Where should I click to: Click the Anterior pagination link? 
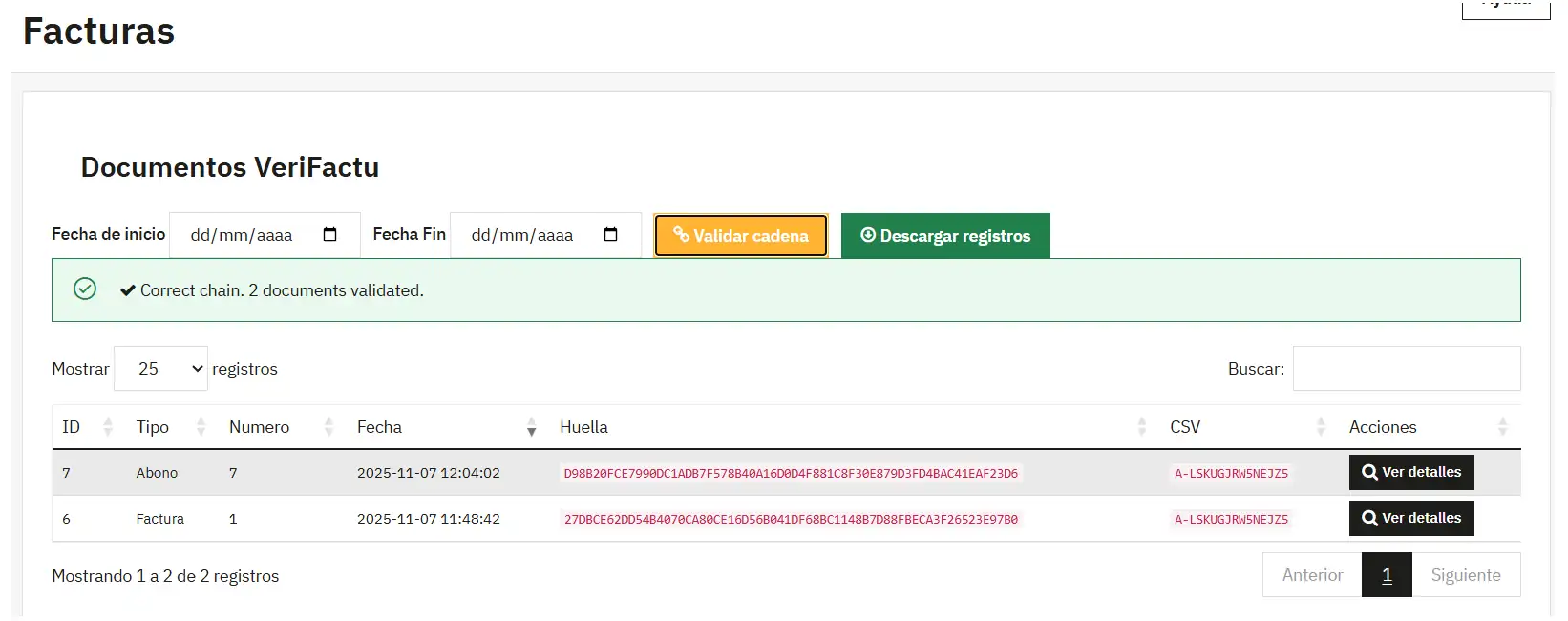click(x=1312, y=575)
